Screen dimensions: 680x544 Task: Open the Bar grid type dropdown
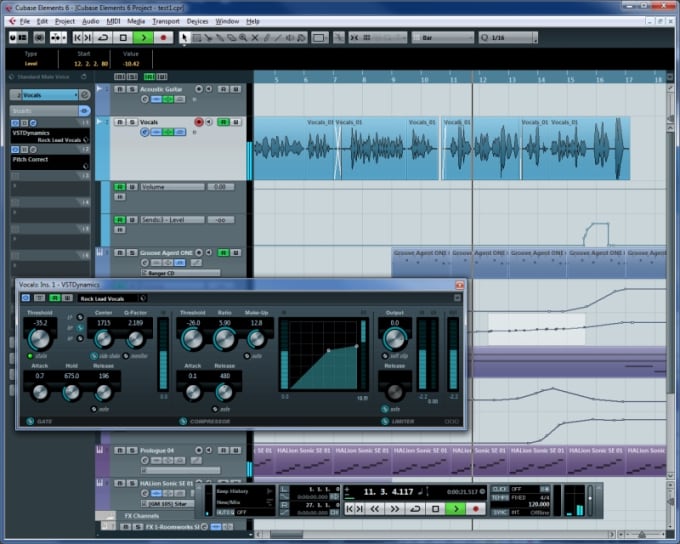tap(442, 38)
